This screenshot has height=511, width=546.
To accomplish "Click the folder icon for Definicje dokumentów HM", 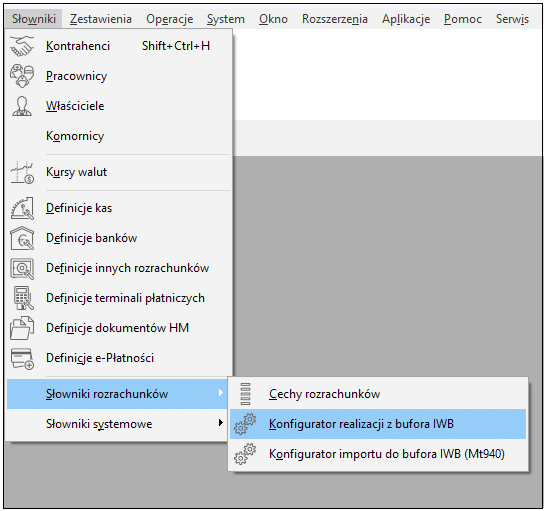I will pos(22,328).
